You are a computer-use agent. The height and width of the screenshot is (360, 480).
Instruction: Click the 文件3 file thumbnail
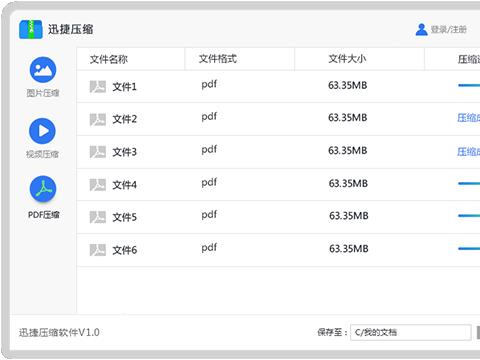[98, 152]
